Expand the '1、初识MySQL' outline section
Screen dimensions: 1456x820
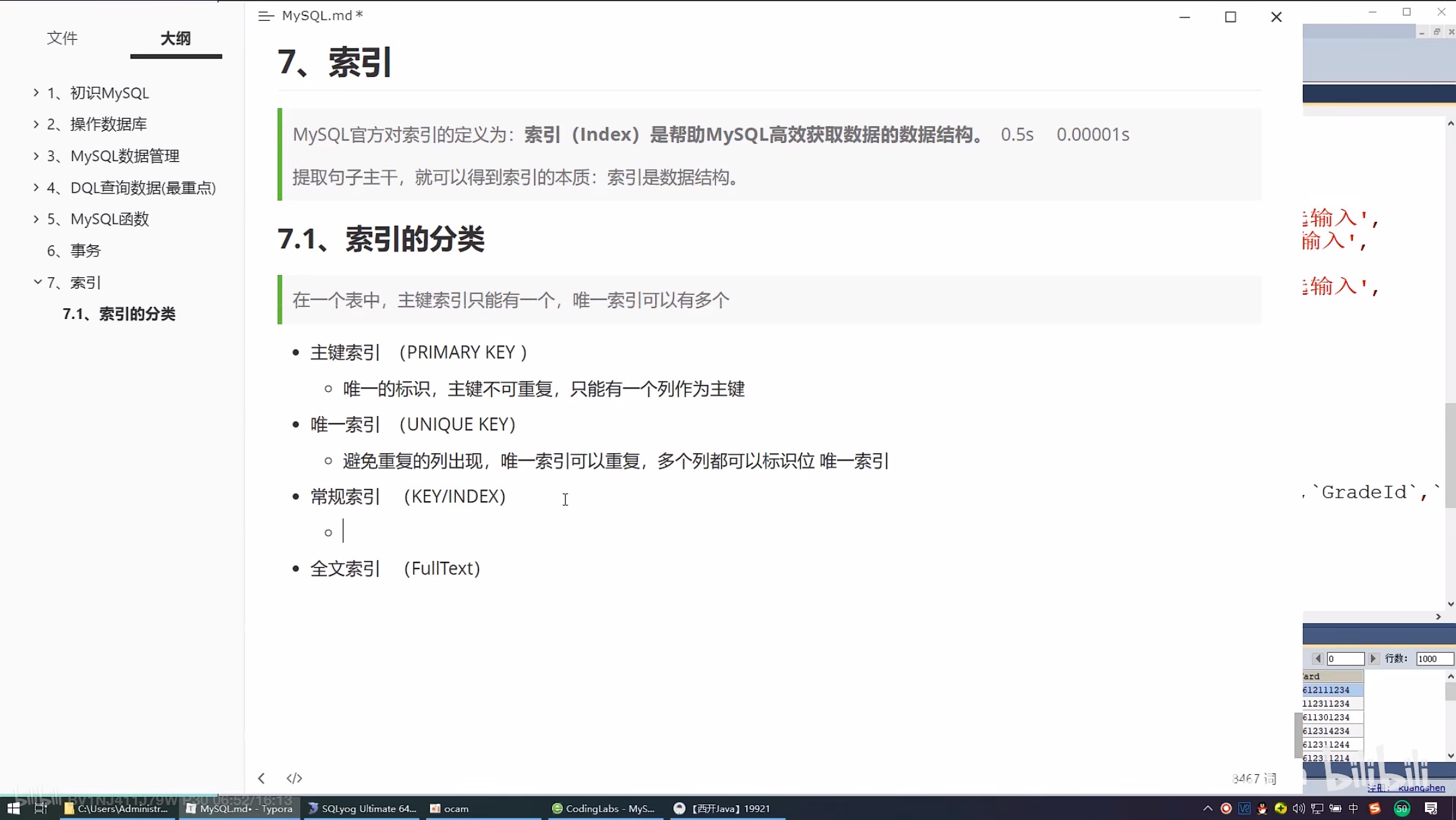(36, 92)
